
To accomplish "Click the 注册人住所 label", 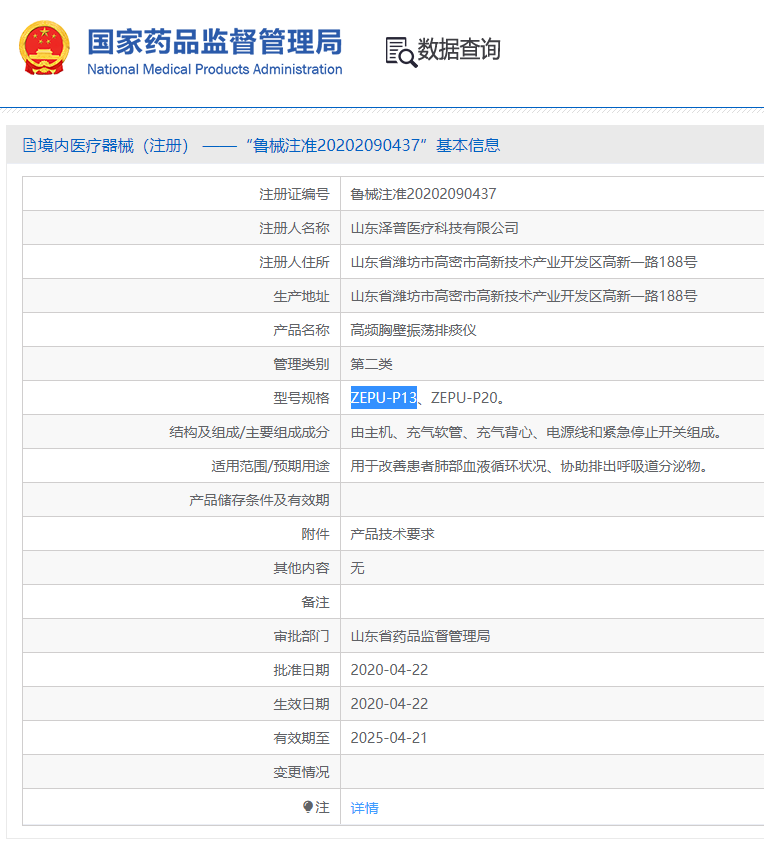I will [294, 262].
